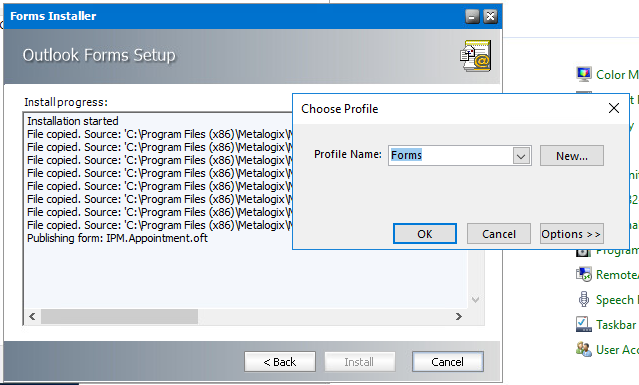The width and height of the screenshot is (639, 385).
Task: Select 'Publishing form: IPM.Appointment.oft' log line
Action: [117, 238]
